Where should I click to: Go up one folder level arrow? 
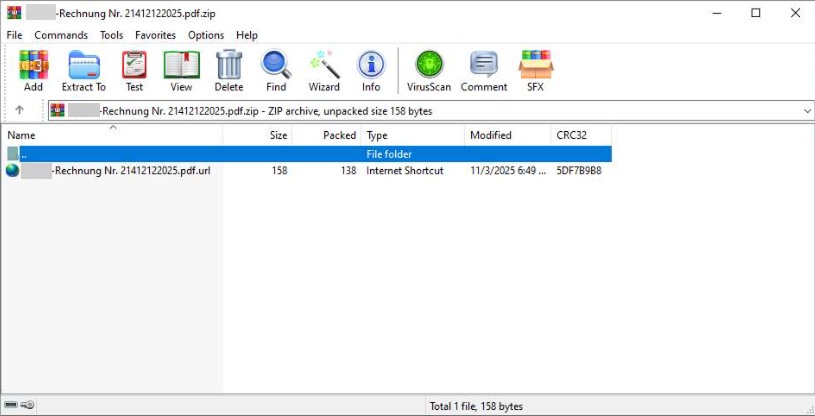tap(19, 111)
